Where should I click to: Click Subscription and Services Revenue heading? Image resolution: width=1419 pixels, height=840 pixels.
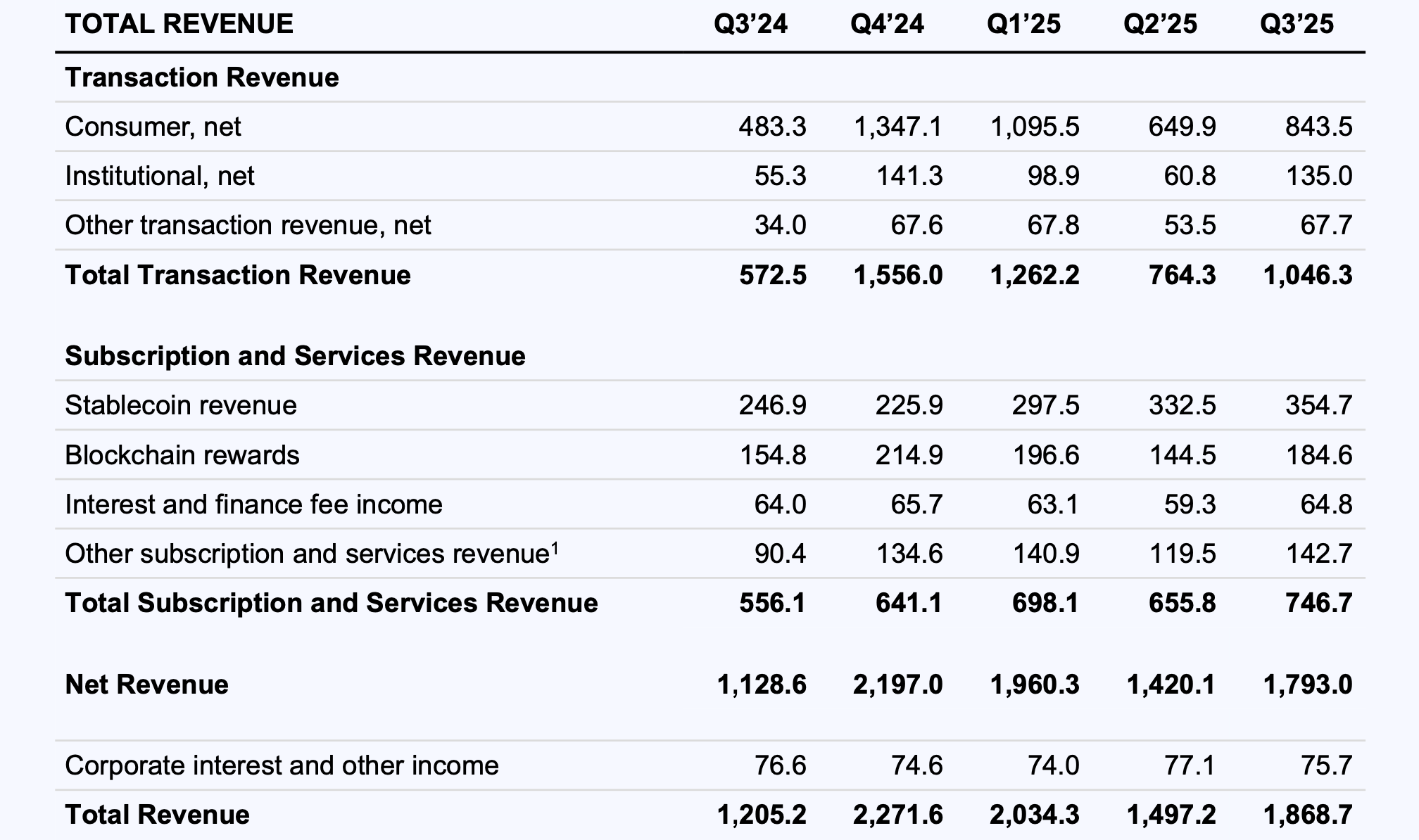[295, 356]
